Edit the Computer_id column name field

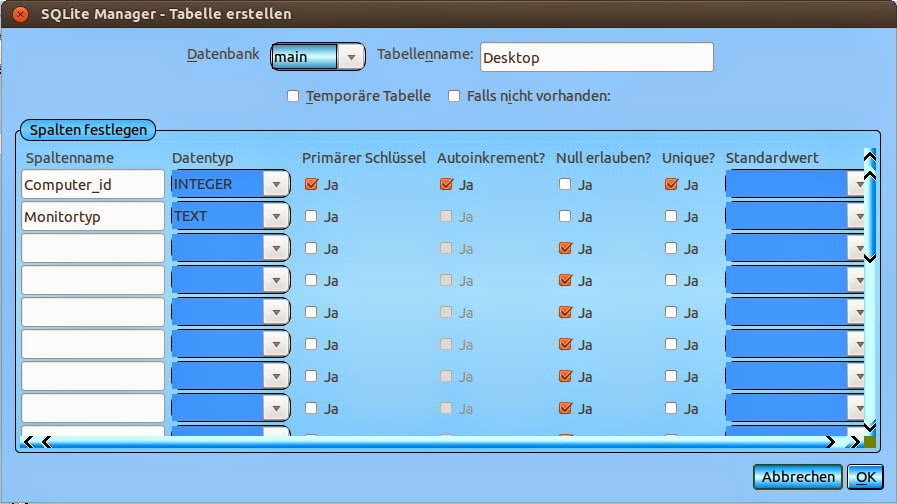(x=93, y=184)
